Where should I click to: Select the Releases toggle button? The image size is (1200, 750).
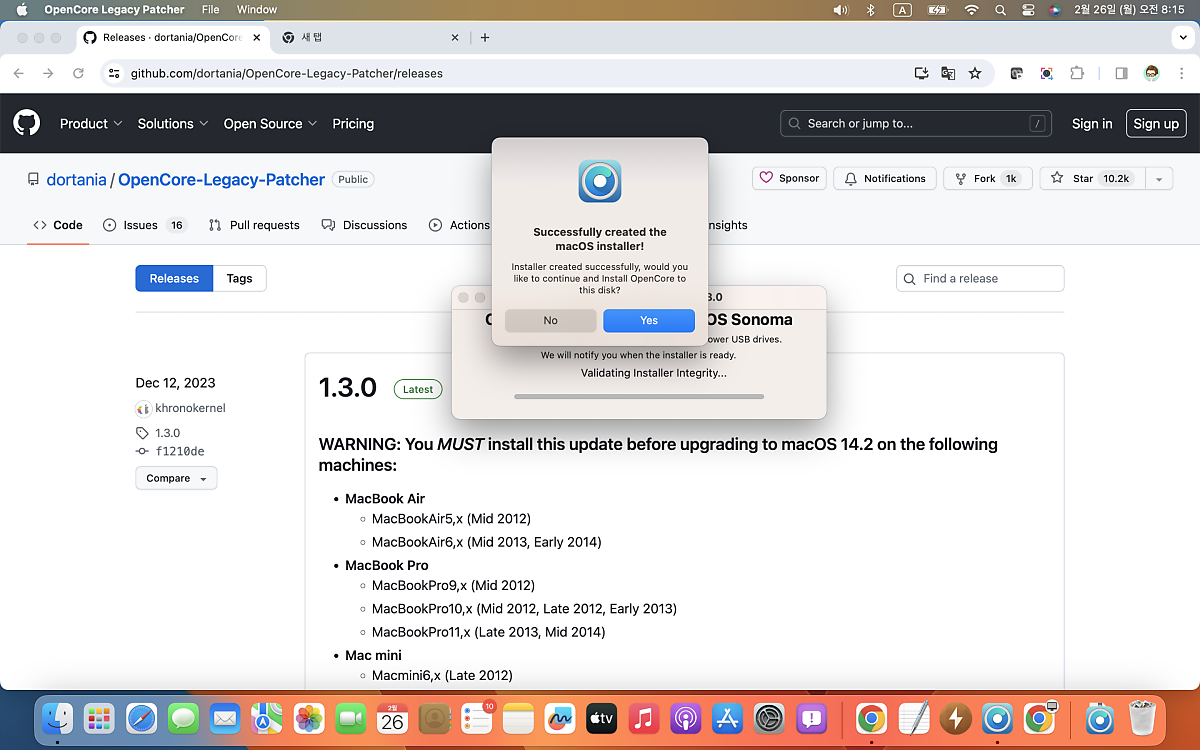click(x=174, y=278)
